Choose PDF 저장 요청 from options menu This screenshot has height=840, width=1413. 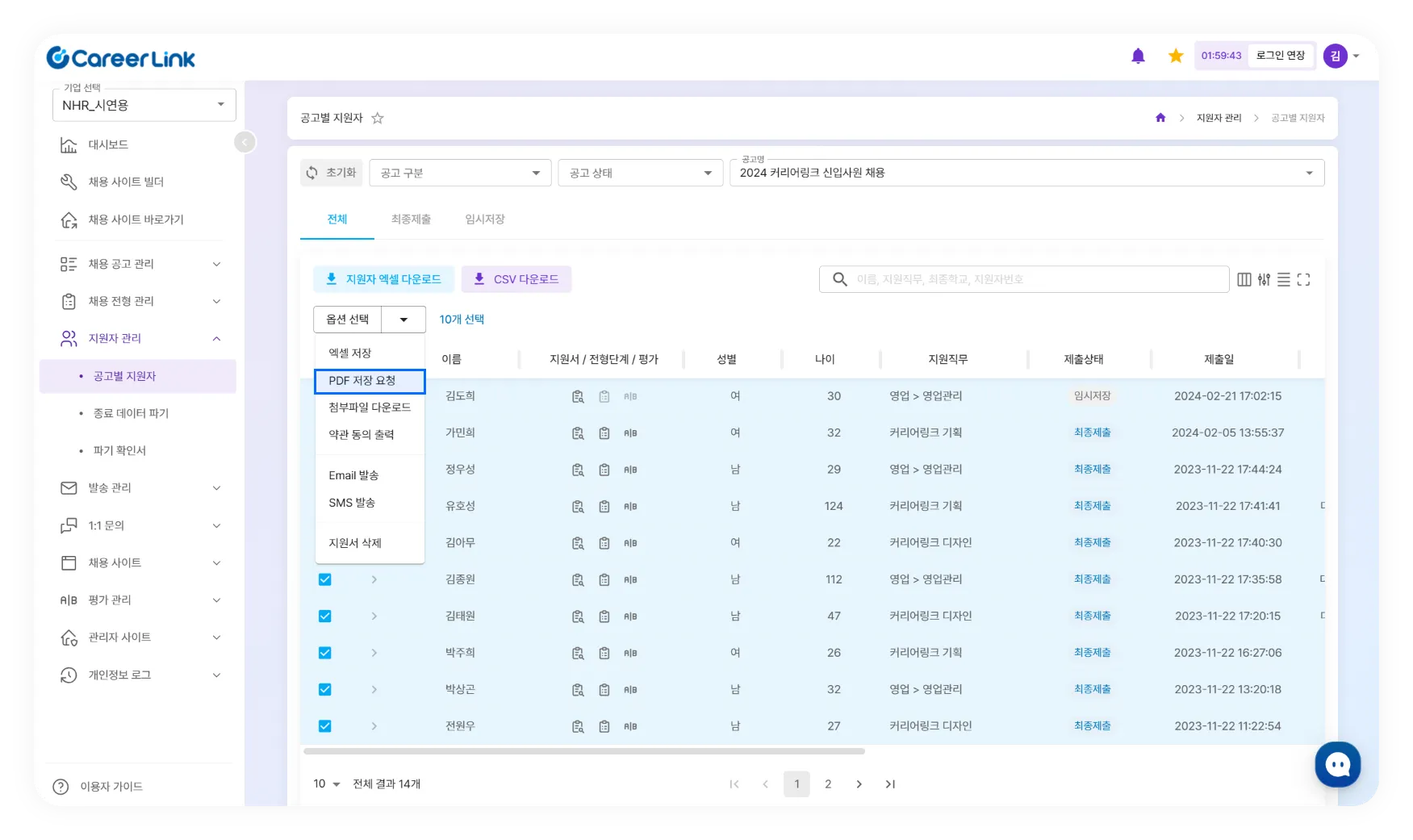tap(370, 381)
